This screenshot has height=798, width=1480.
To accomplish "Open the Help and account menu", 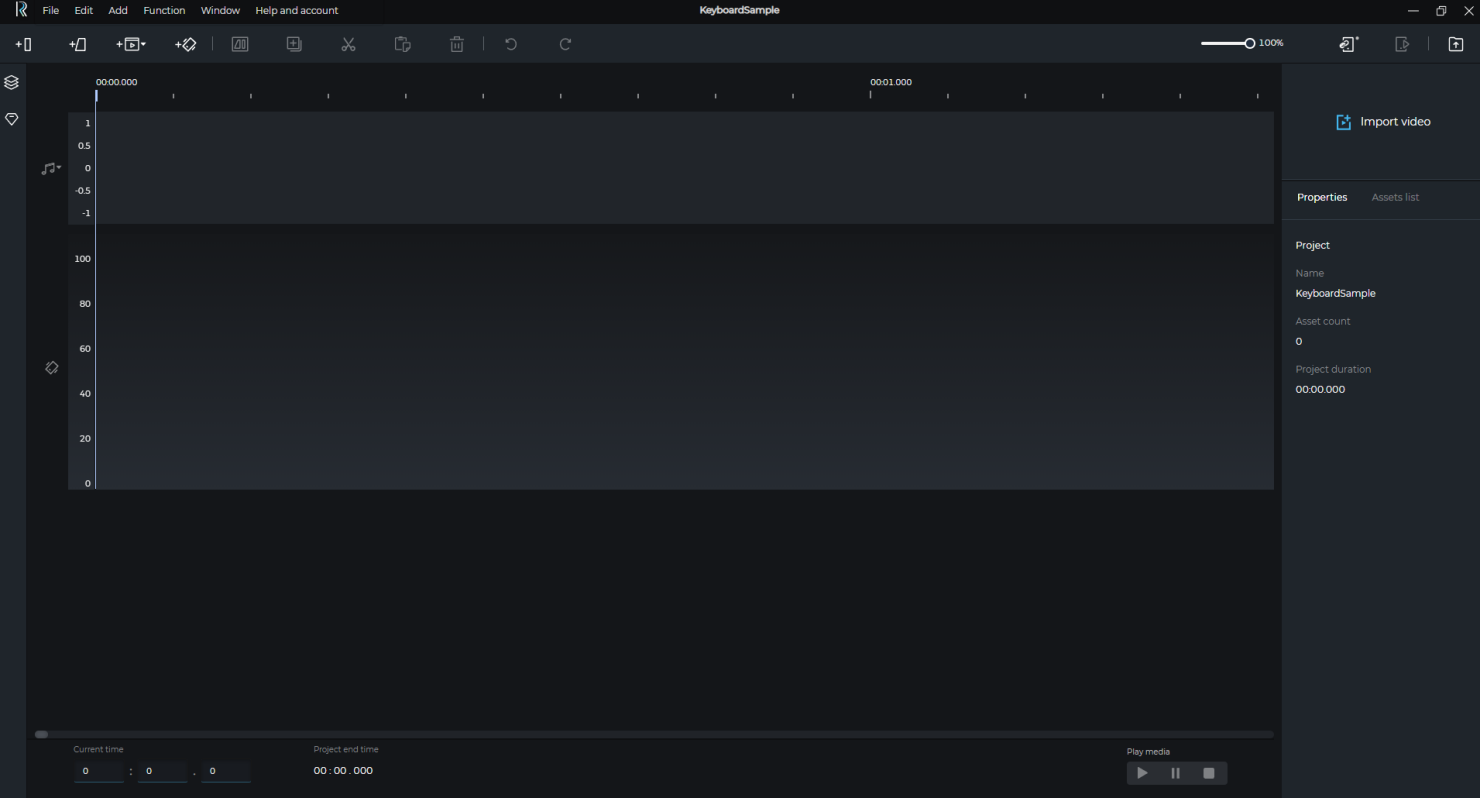I will coord(297,10).
